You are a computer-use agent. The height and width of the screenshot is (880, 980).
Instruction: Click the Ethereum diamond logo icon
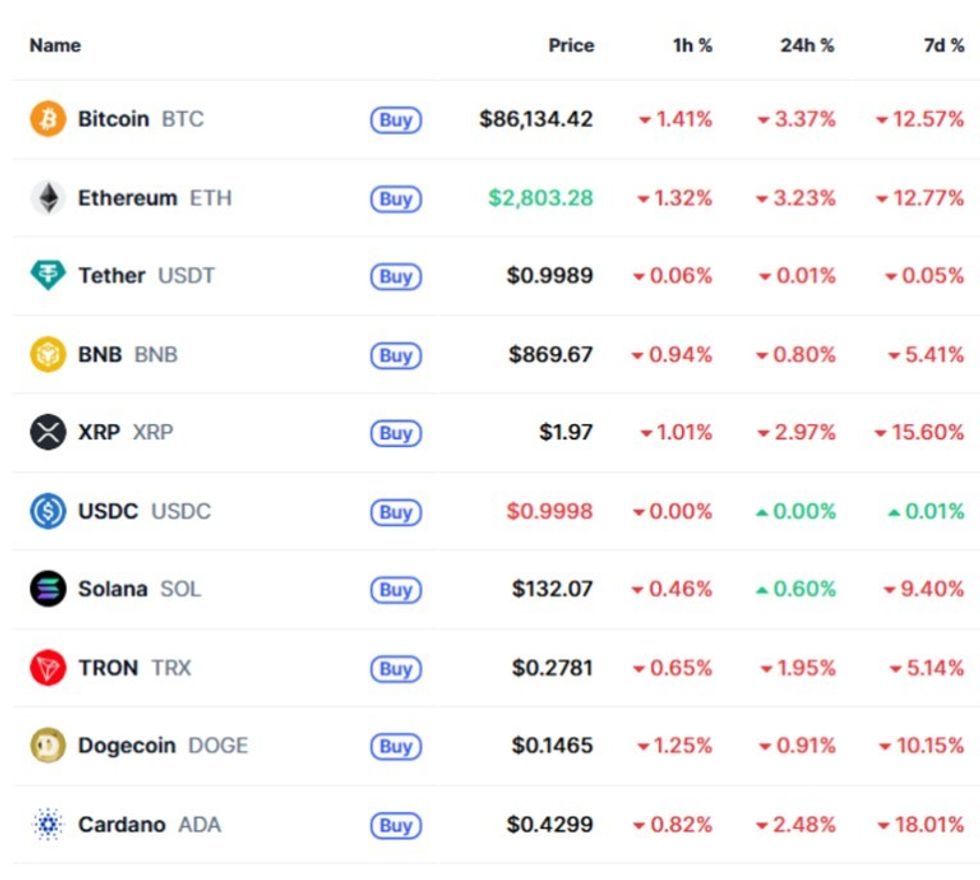(x=47, y=198)
